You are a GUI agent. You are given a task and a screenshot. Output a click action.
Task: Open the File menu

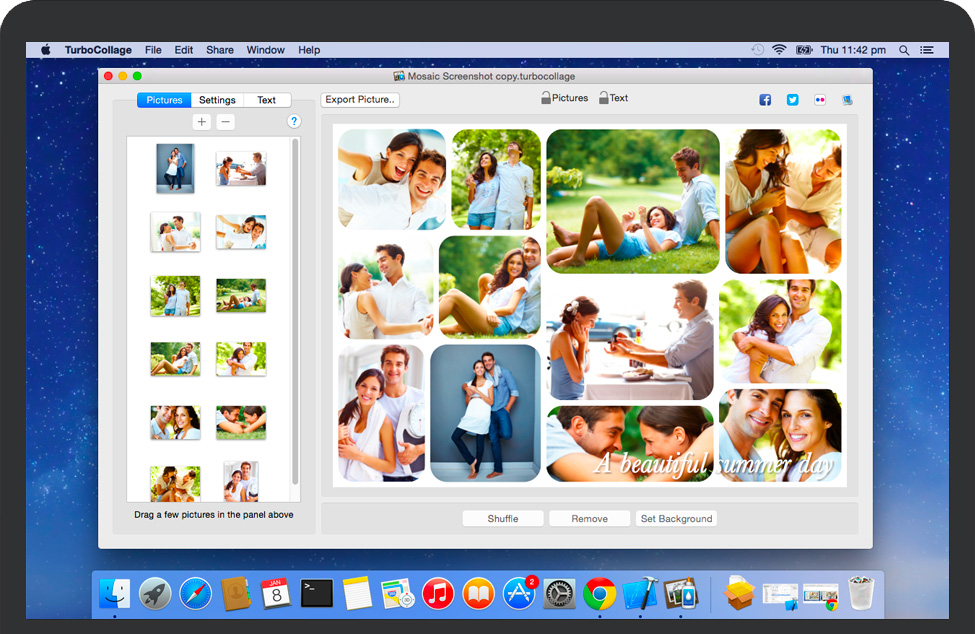pos(153,50)
